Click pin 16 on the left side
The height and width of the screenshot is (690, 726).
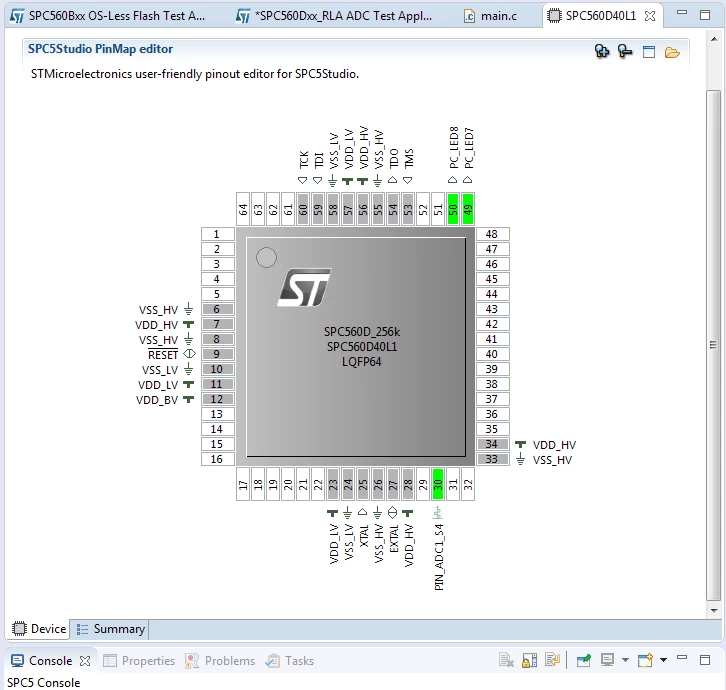click(218, 459)
